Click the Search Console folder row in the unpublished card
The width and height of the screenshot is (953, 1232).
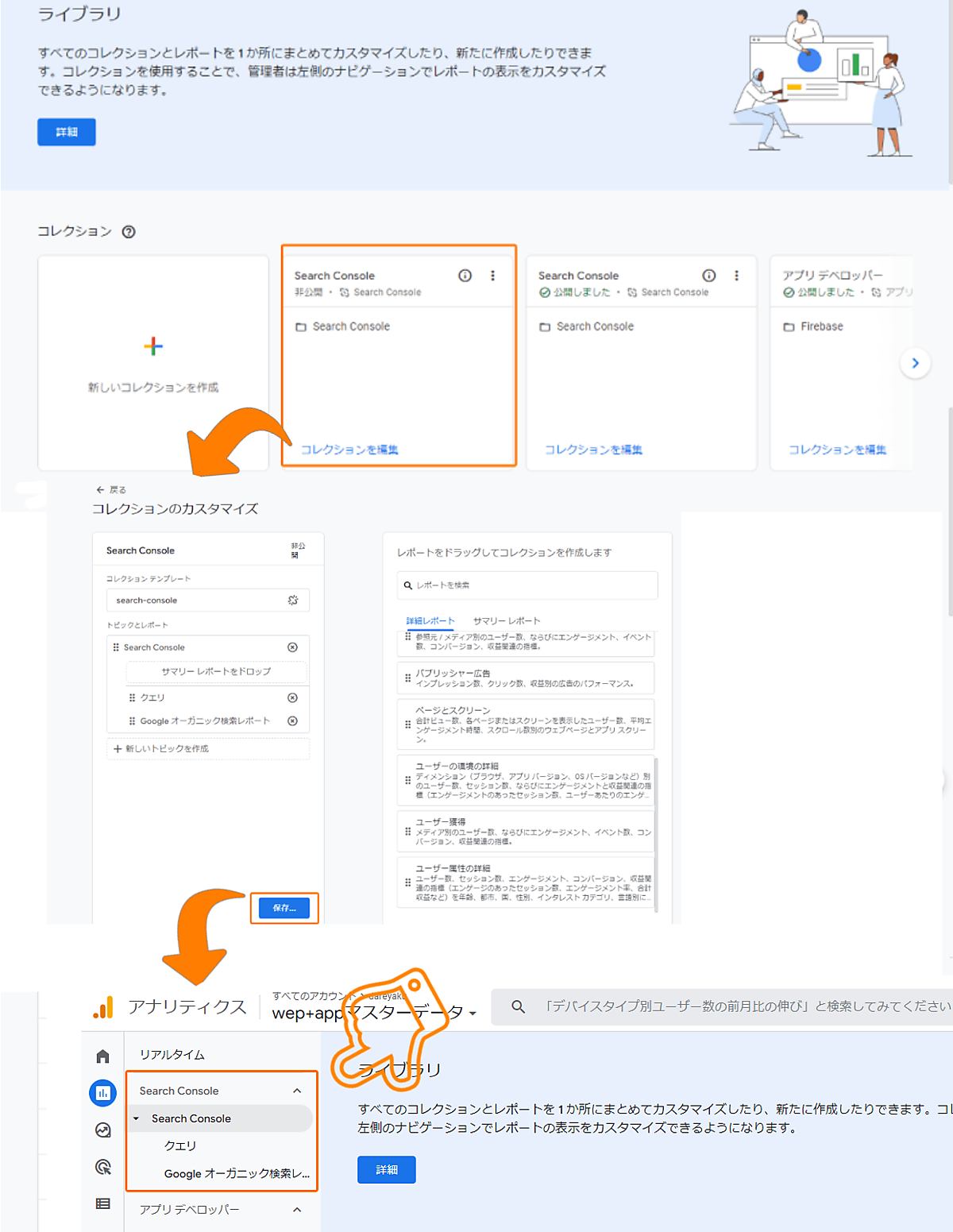(342, 326)
